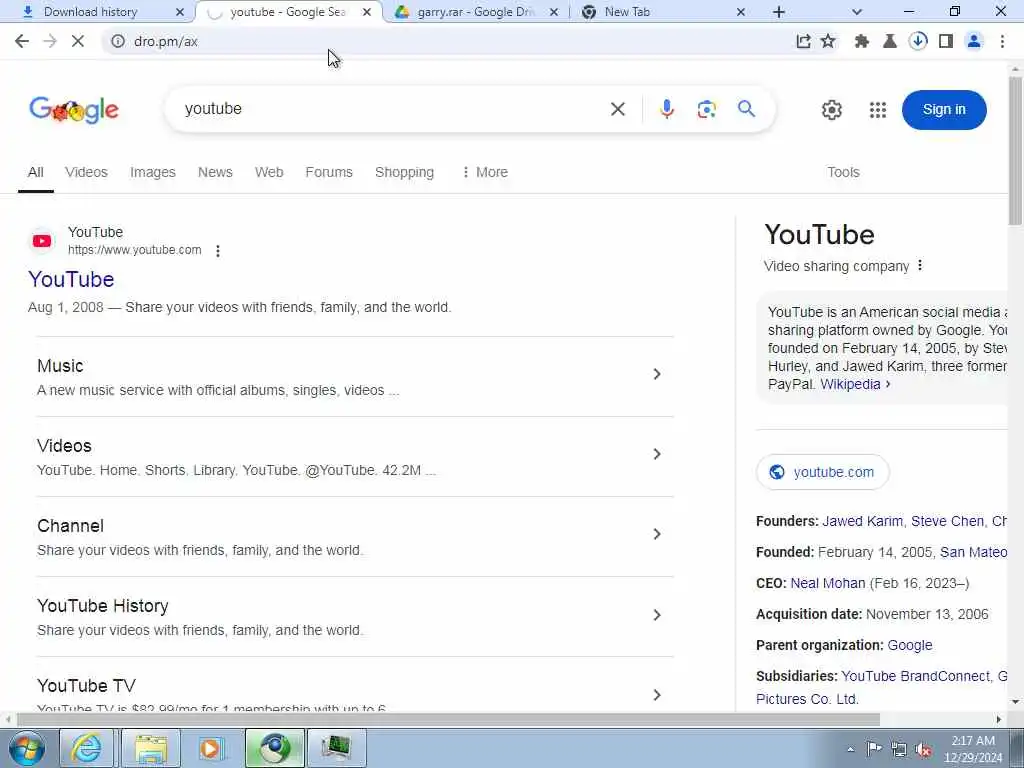Click the scroll right arrow

[x=999, y=720]
